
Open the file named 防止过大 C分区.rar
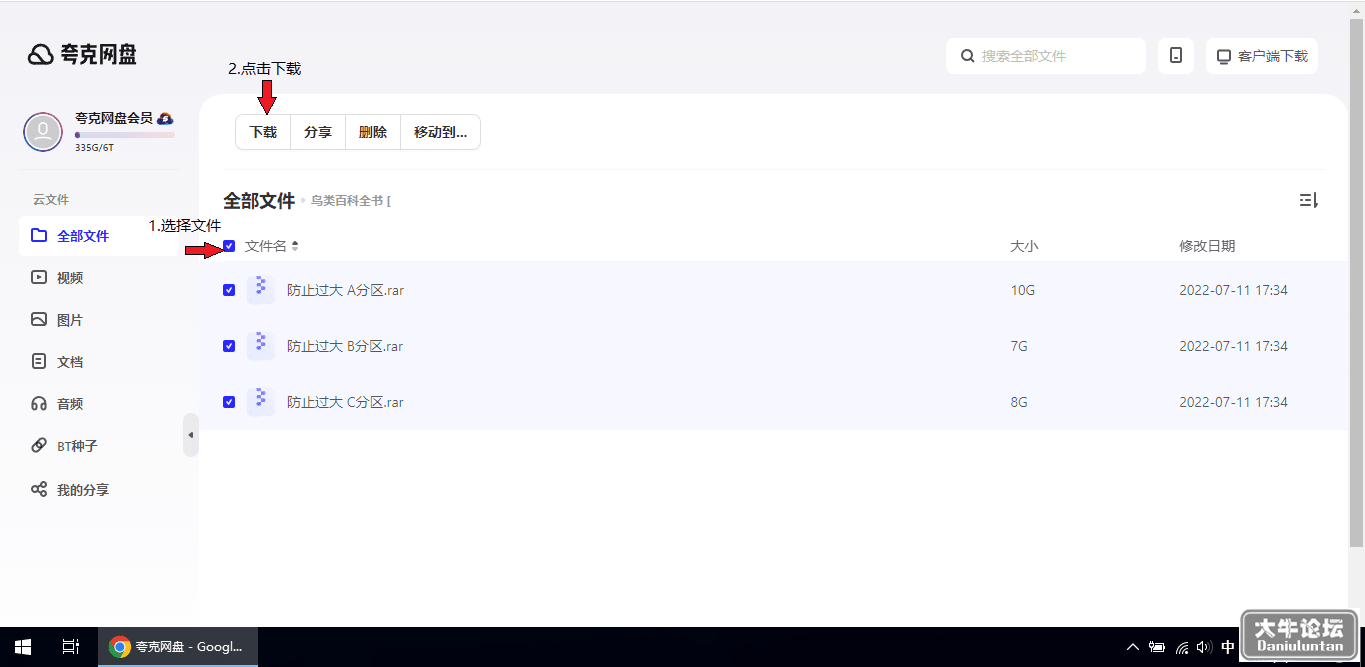click(345, 402)
